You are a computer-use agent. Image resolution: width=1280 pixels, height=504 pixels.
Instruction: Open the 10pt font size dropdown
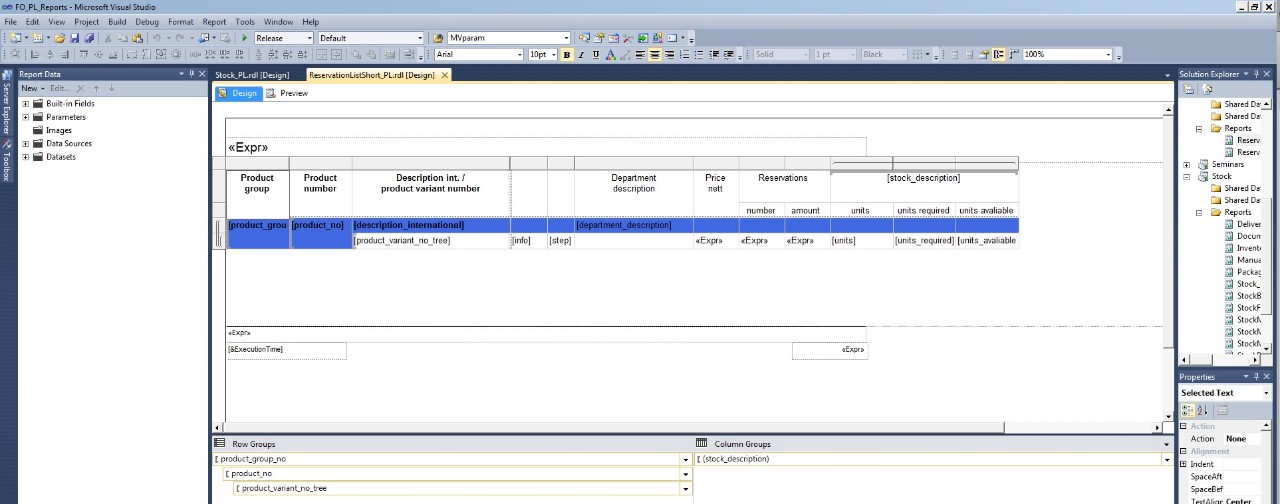pyautogui.click(x=554, y=55)
